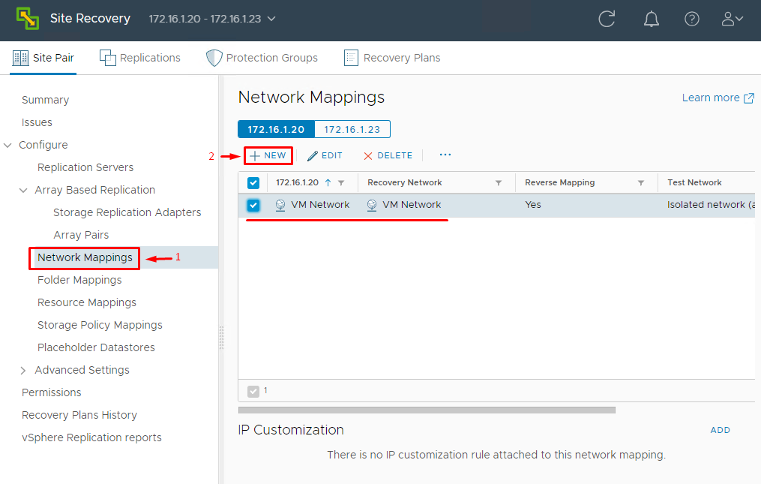Open Placeholder Datastores
Screen dimensions: 761x484
coord(96,348)
